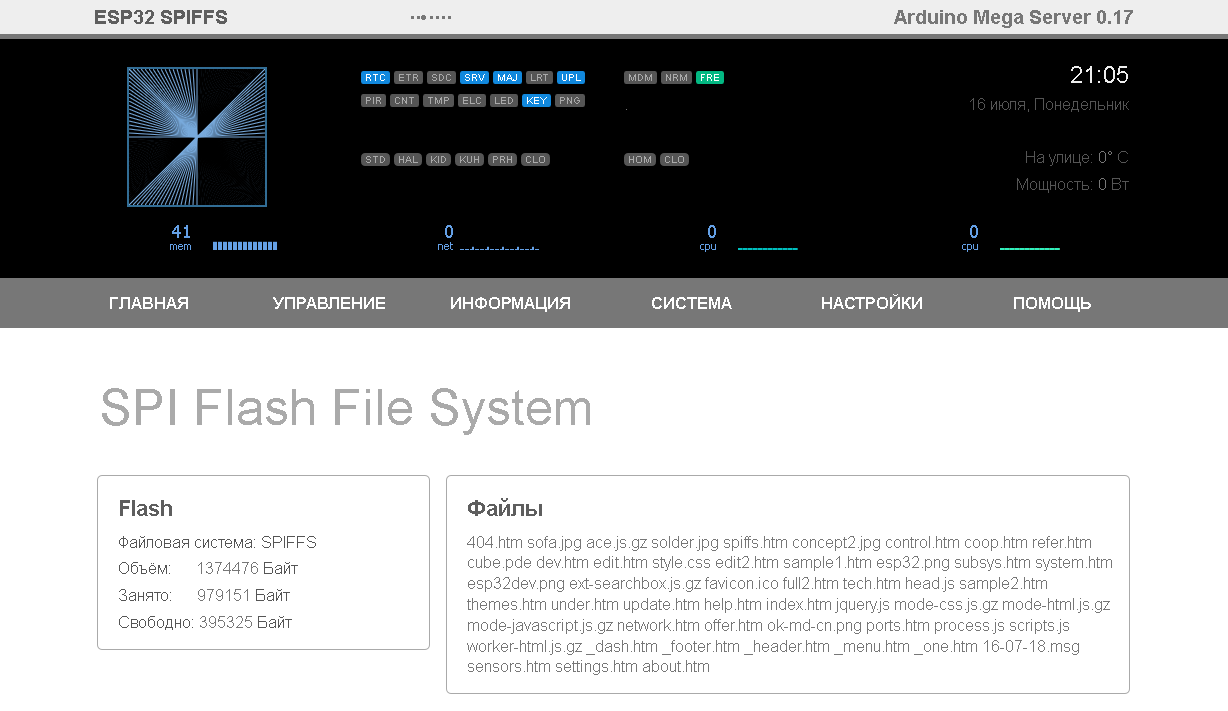Select the KUH zone indicator icon
The height and width of the screenshot is (711, 1228).
[469, 159]
